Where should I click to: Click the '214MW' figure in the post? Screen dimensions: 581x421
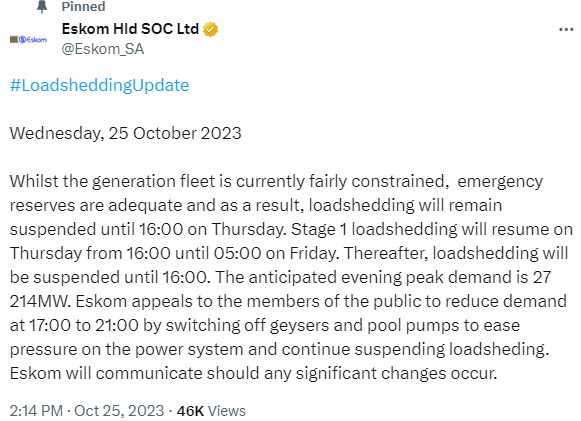pos(40,301)
